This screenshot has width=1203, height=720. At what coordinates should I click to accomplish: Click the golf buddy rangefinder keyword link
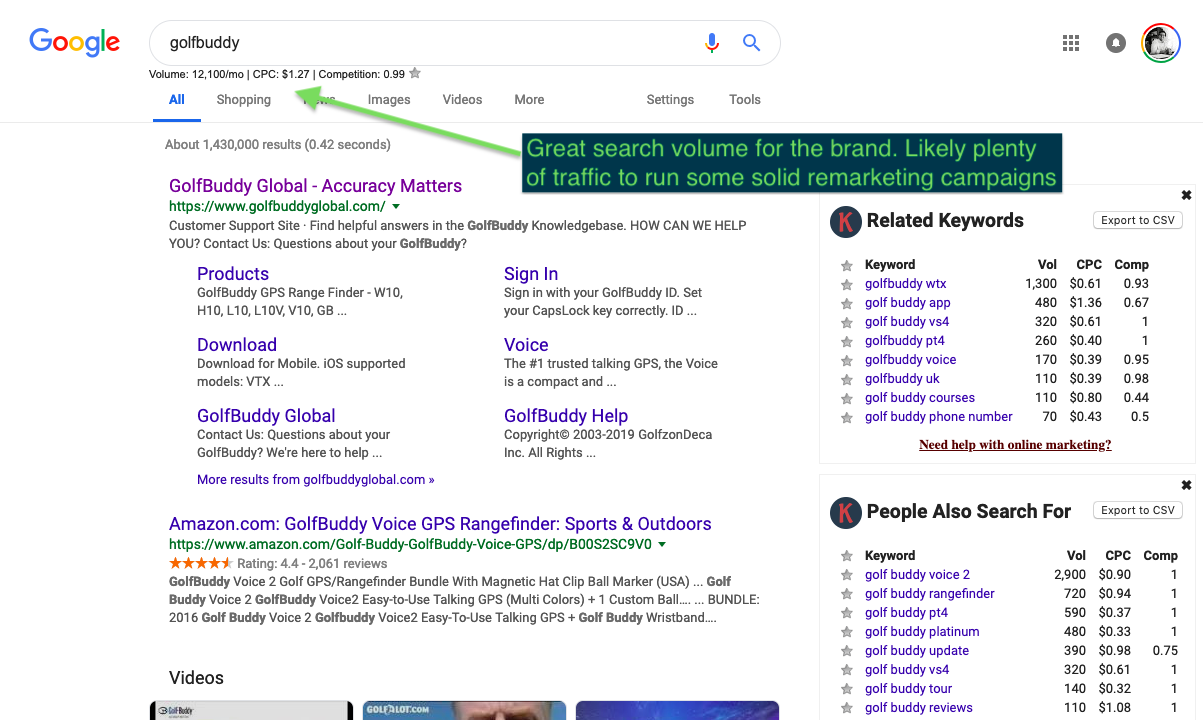(x=930, y=594)
